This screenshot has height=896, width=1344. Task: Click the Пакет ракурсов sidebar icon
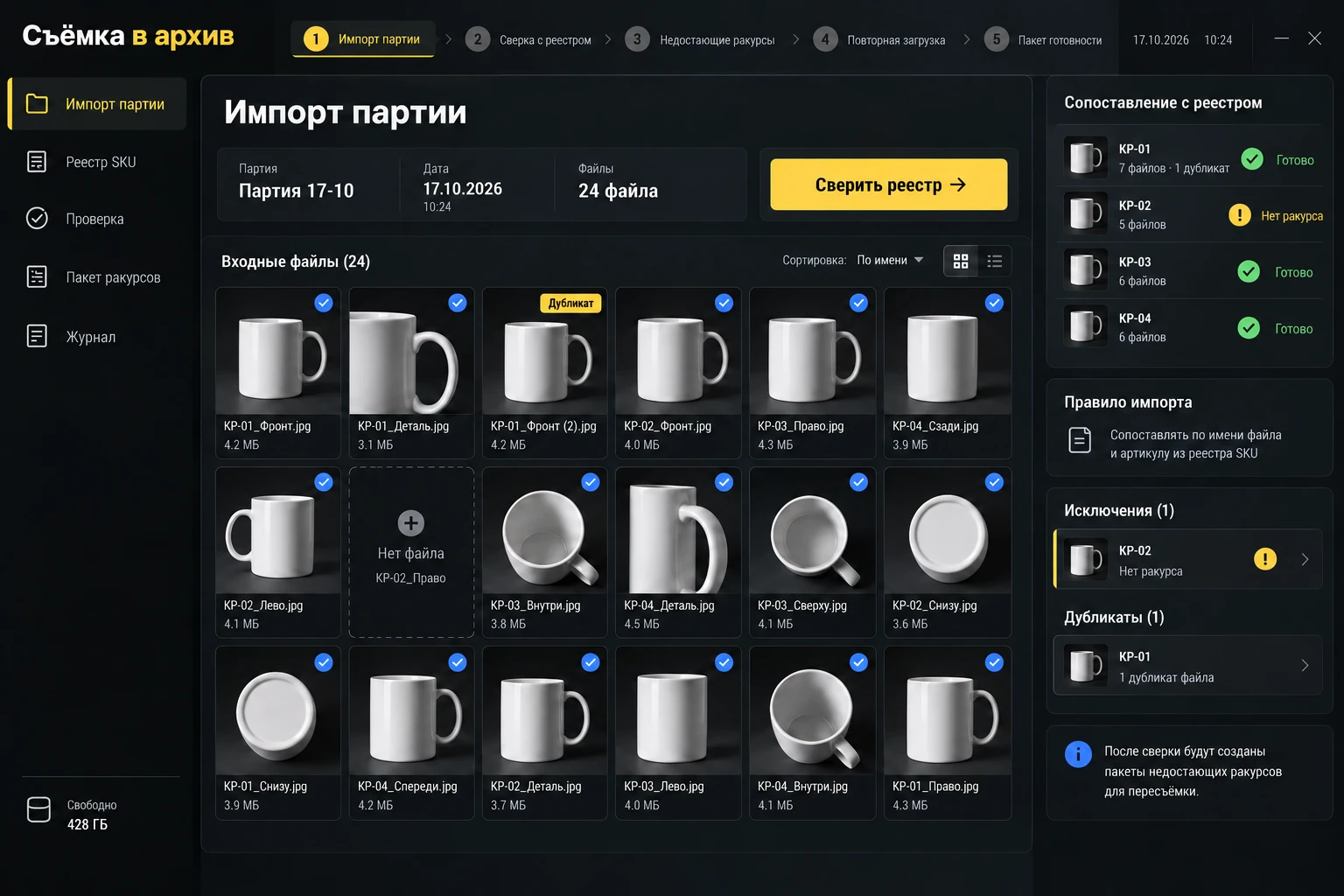coord(37,277)
